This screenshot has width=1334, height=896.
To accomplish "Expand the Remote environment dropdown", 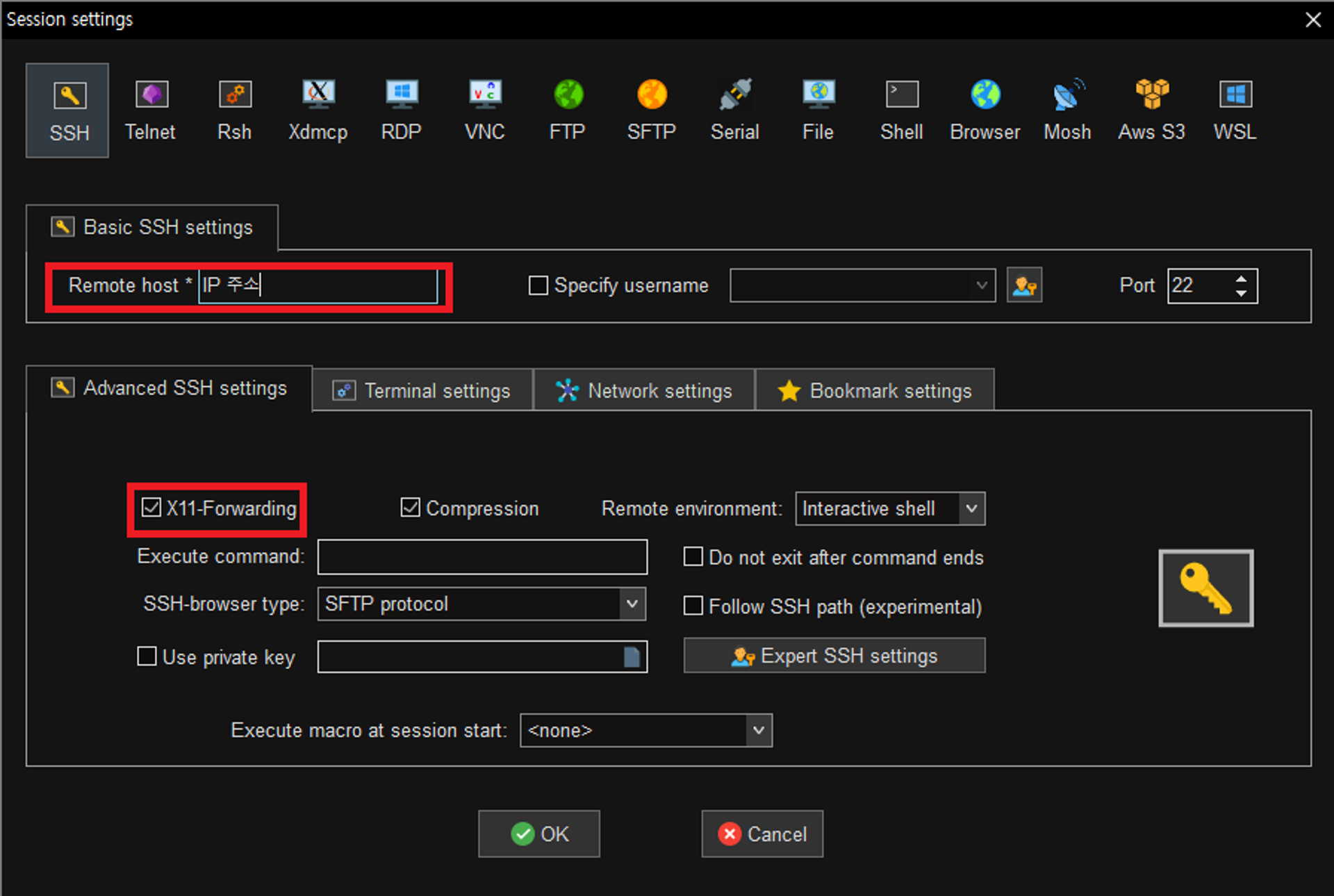I will (971, 508).
